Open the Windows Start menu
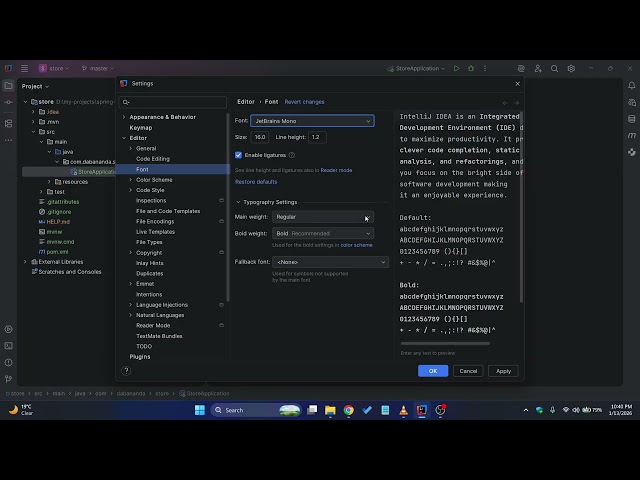The height and width of the screenshot is (480, 640). click(200, 410)
